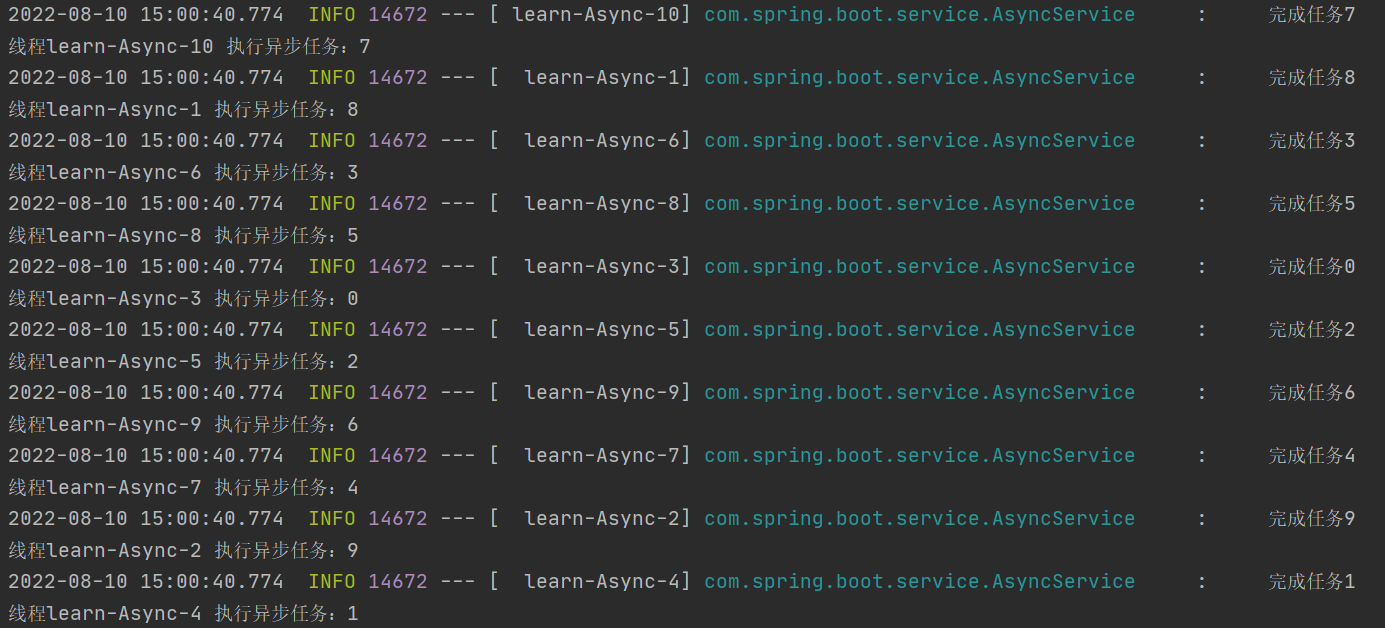The width and height of the screenshot is (1385, 628).
Task: Click the line 线程learn-Async-7 执行异步任务：4
Action: [183, 488]
